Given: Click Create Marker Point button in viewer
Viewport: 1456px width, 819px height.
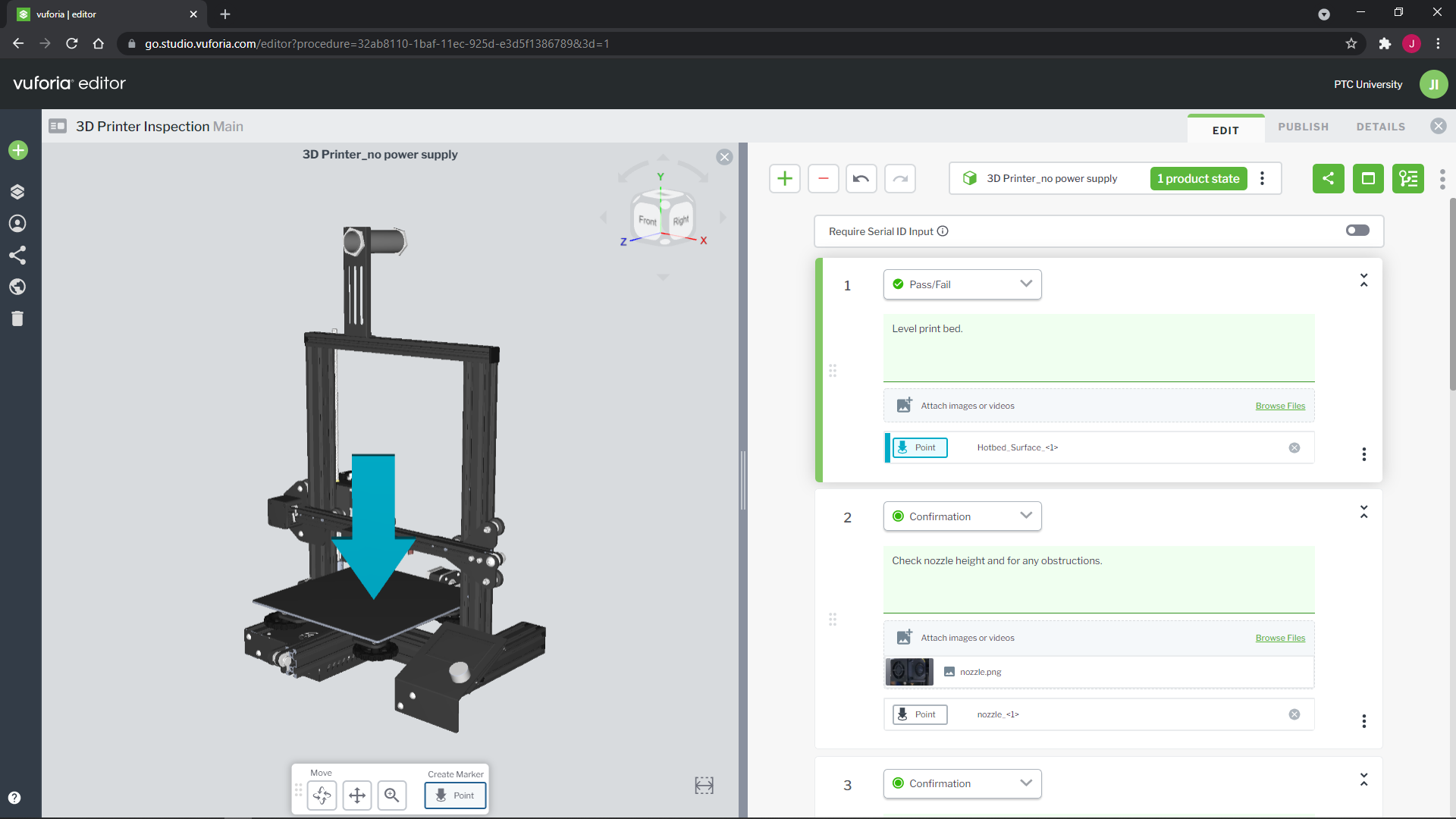Looking at the screenshot, I should tap(455, 795).
